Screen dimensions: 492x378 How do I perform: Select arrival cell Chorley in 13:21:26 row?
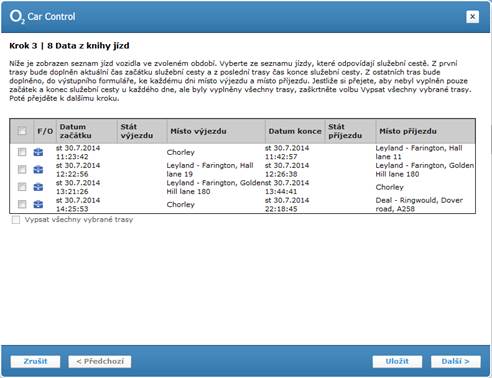tap(390, 187)
